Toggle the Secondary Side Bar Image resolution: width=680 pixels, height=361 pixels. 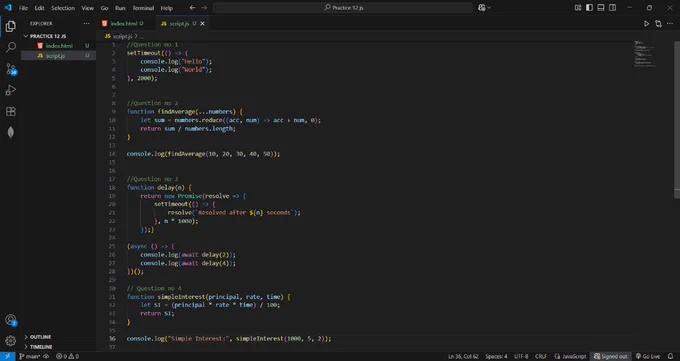click(x=612, y=8)
